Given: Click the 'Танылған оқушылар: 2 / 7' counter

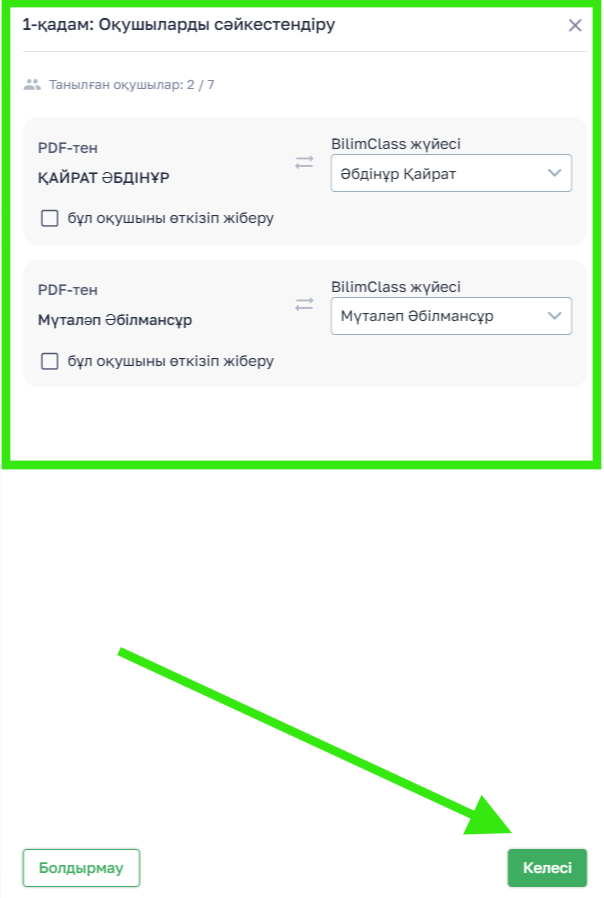Looking at the screenshot, I should tap(132, 85).
